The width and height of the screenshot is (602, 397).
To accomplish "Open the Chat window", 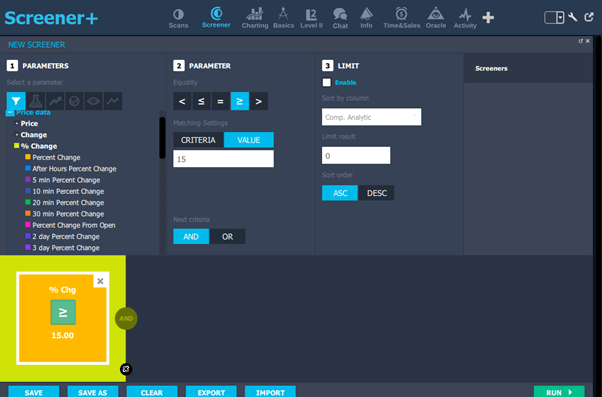I will pos(340,18).
